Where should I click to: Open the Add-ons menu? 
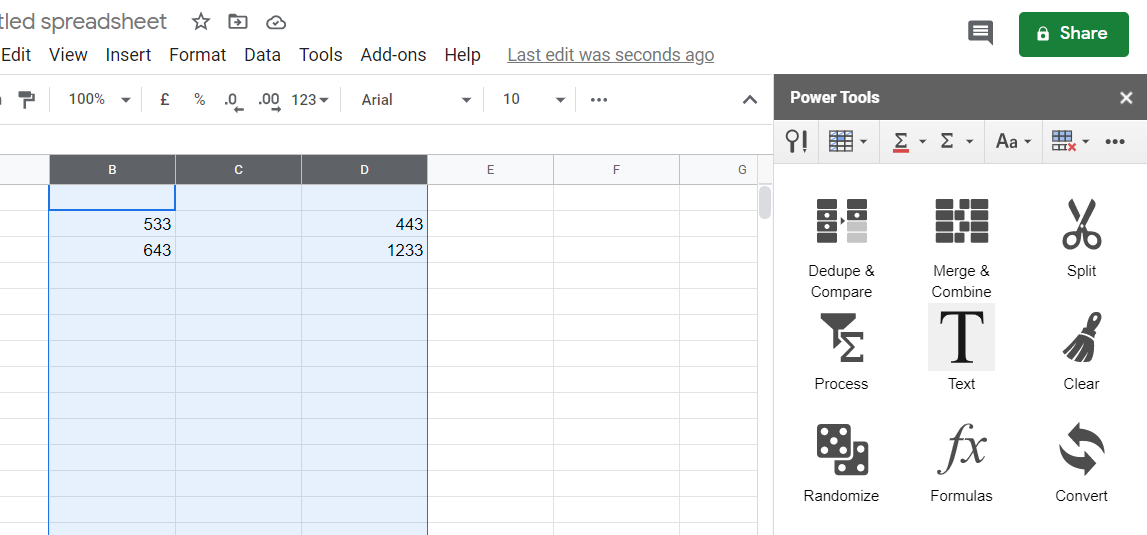pyautogui.click(x=393, y=55)
